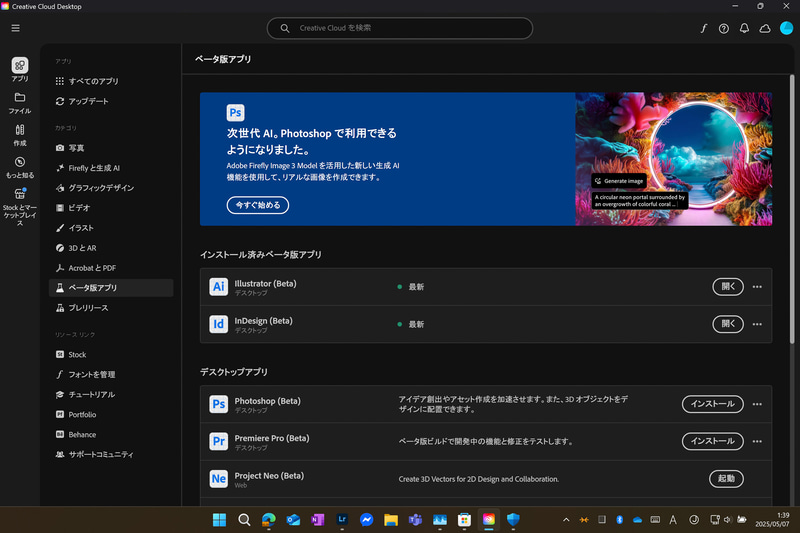The height and width of the screenshot is (533, 800).
Task: Select Acrobat と PDF category
Action: click(x=111, y=268)
